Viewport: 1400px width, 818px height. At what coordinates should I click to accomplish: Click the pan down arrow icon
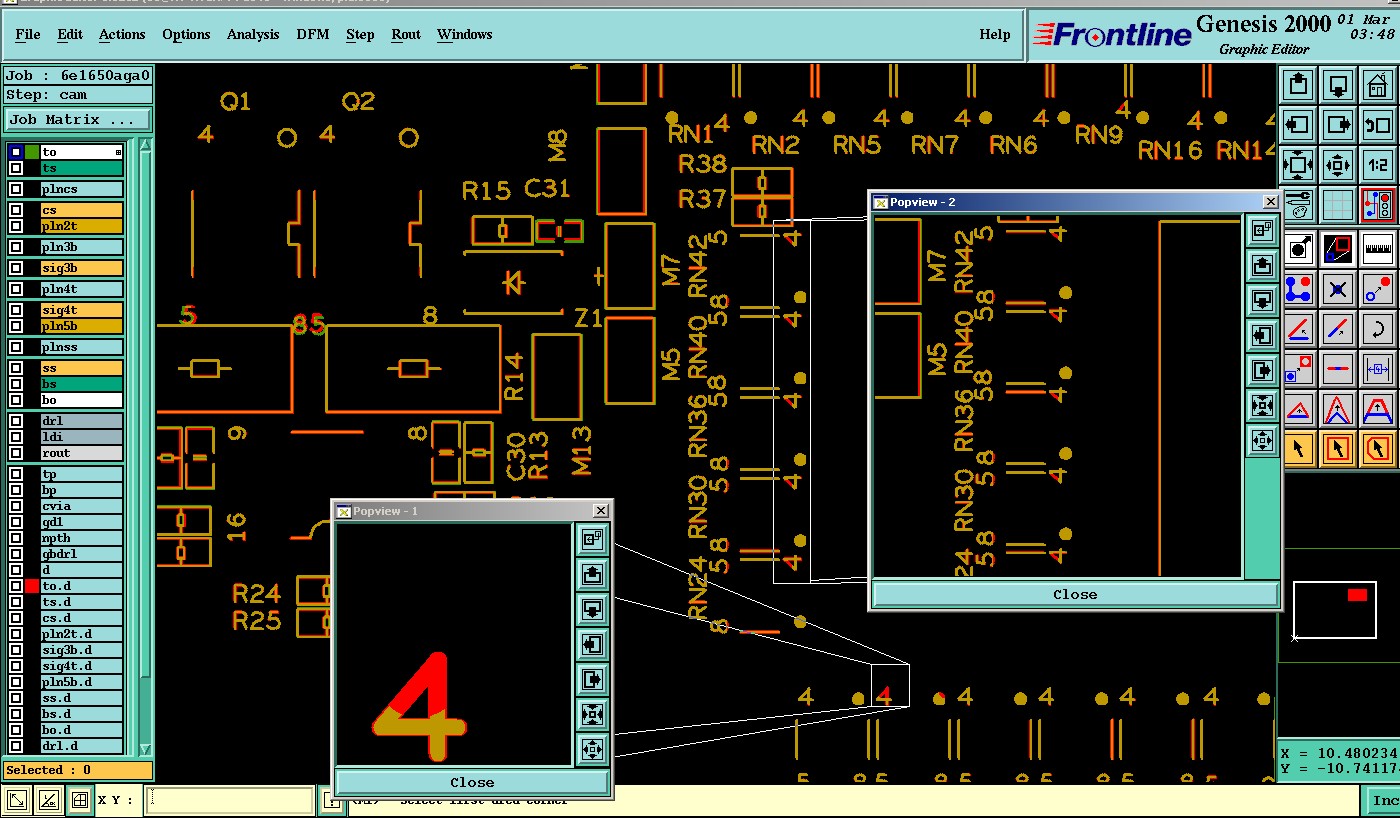click(x=1338, y=85)
